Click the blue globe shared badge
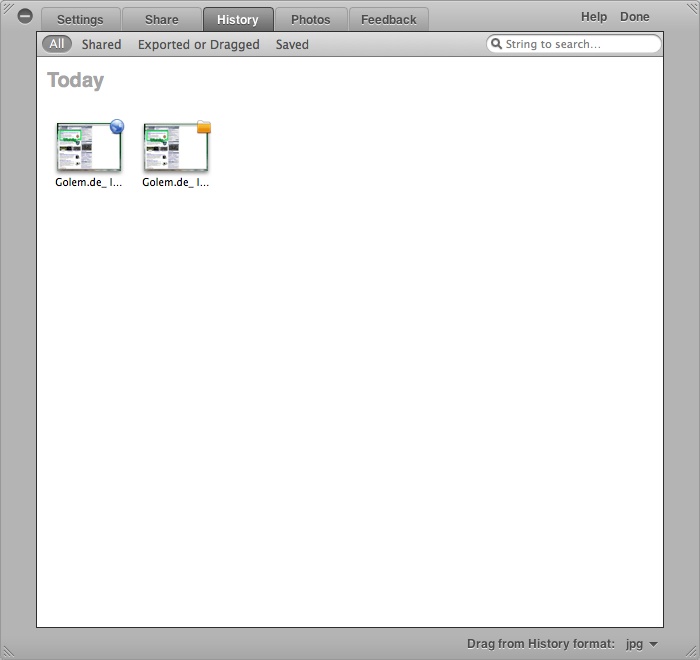The width and height of the screenshot is (700, 660). (x=117, y=126)
